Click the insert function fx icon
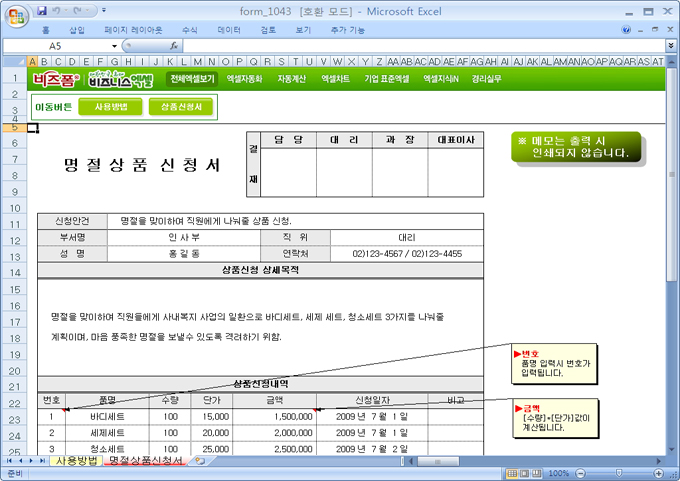 click(x=174, y=46)
